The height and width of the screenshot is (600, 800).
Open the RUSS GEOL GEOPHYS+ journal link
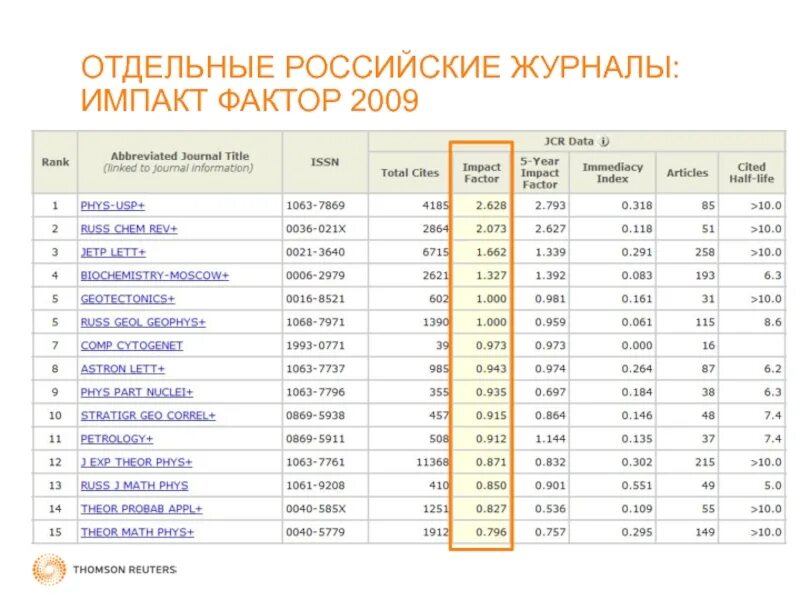[x=143, y=322]
